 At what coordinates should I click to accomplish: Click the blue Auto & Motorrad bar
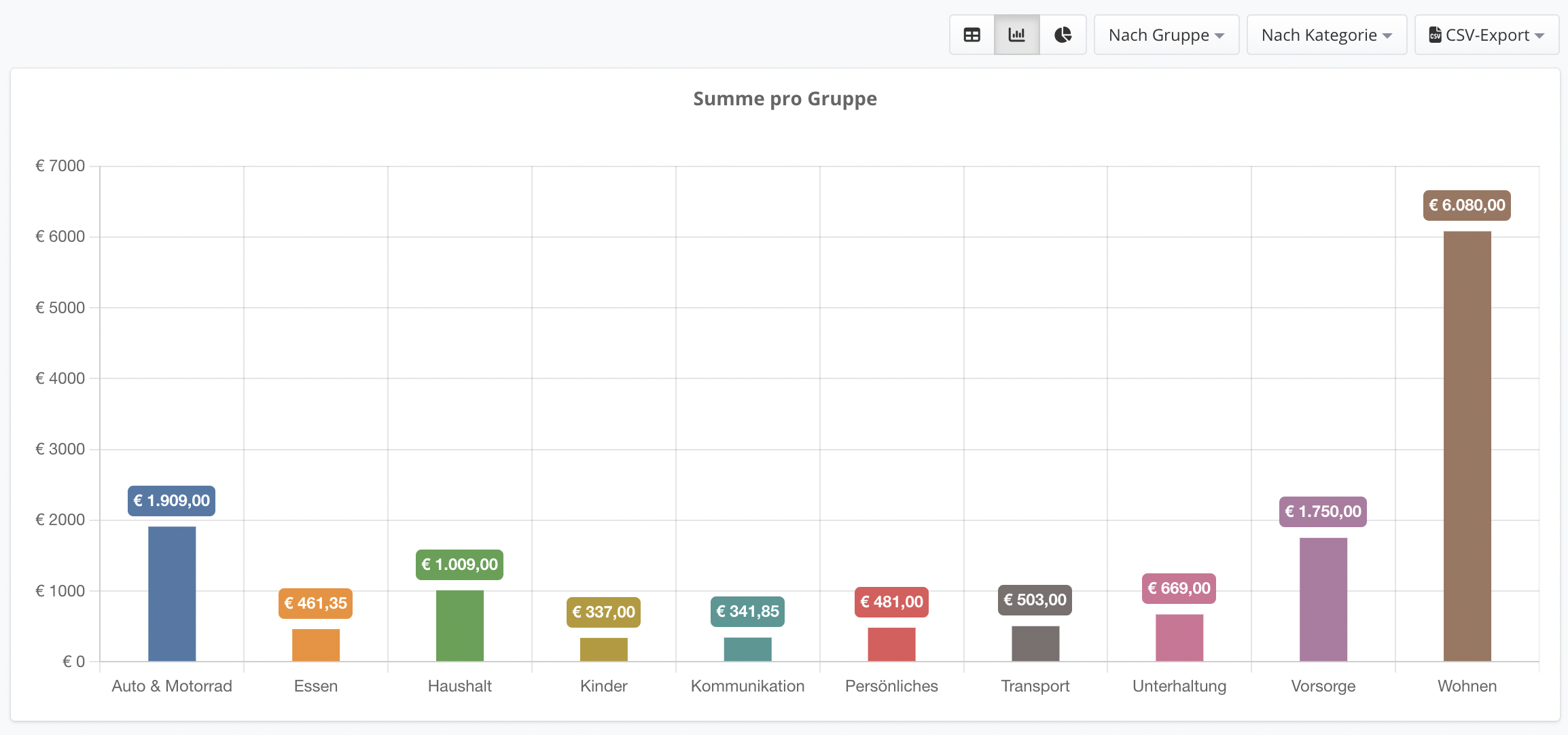tap(172, 594)
